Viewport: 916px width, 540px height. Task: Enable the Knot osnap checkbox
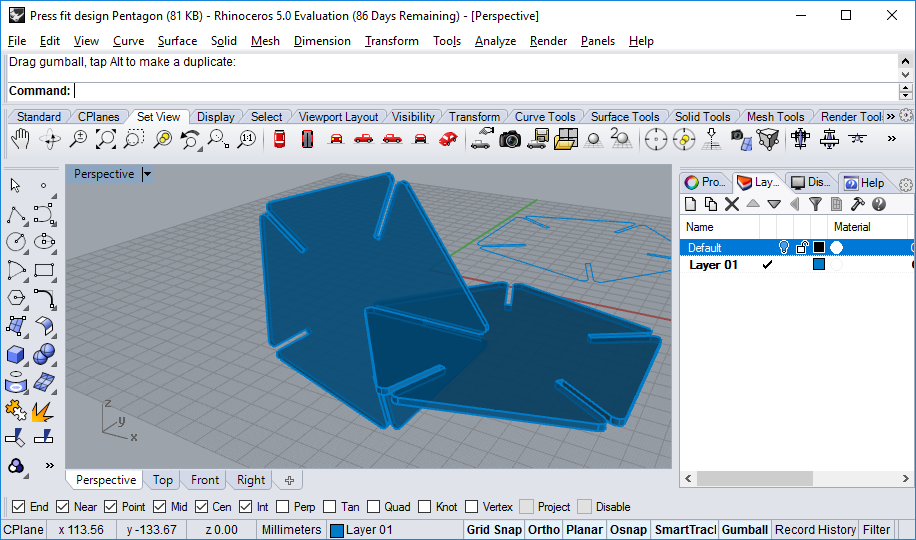point(425,507)
